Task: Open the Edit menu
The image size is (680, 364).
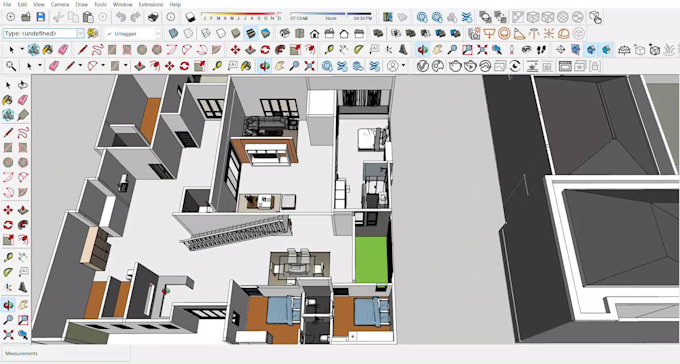Action: pyautogui.click(x=22, y=4)
